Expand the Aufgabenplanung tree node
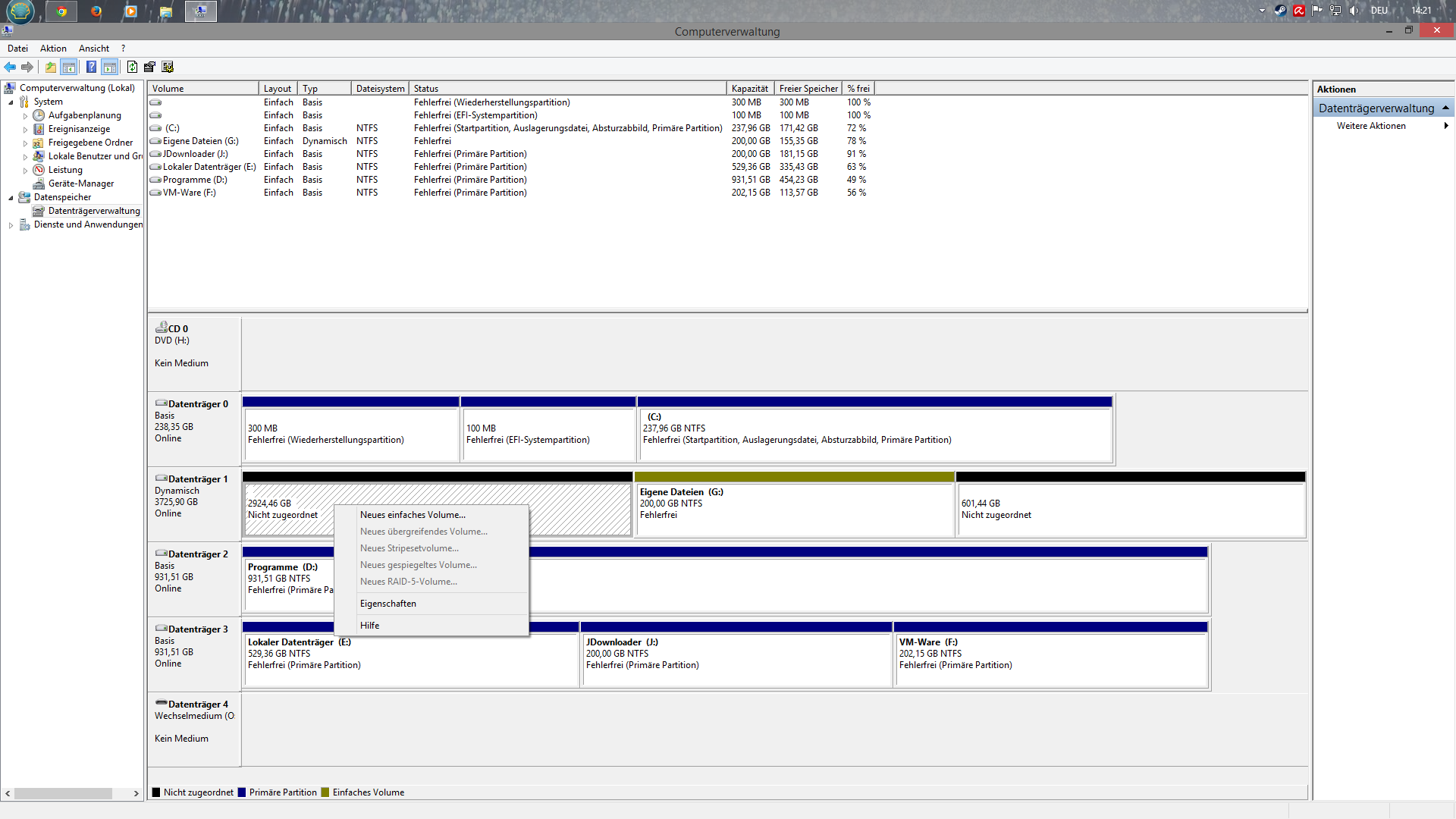1456x819 pixels. click(25, 116)
